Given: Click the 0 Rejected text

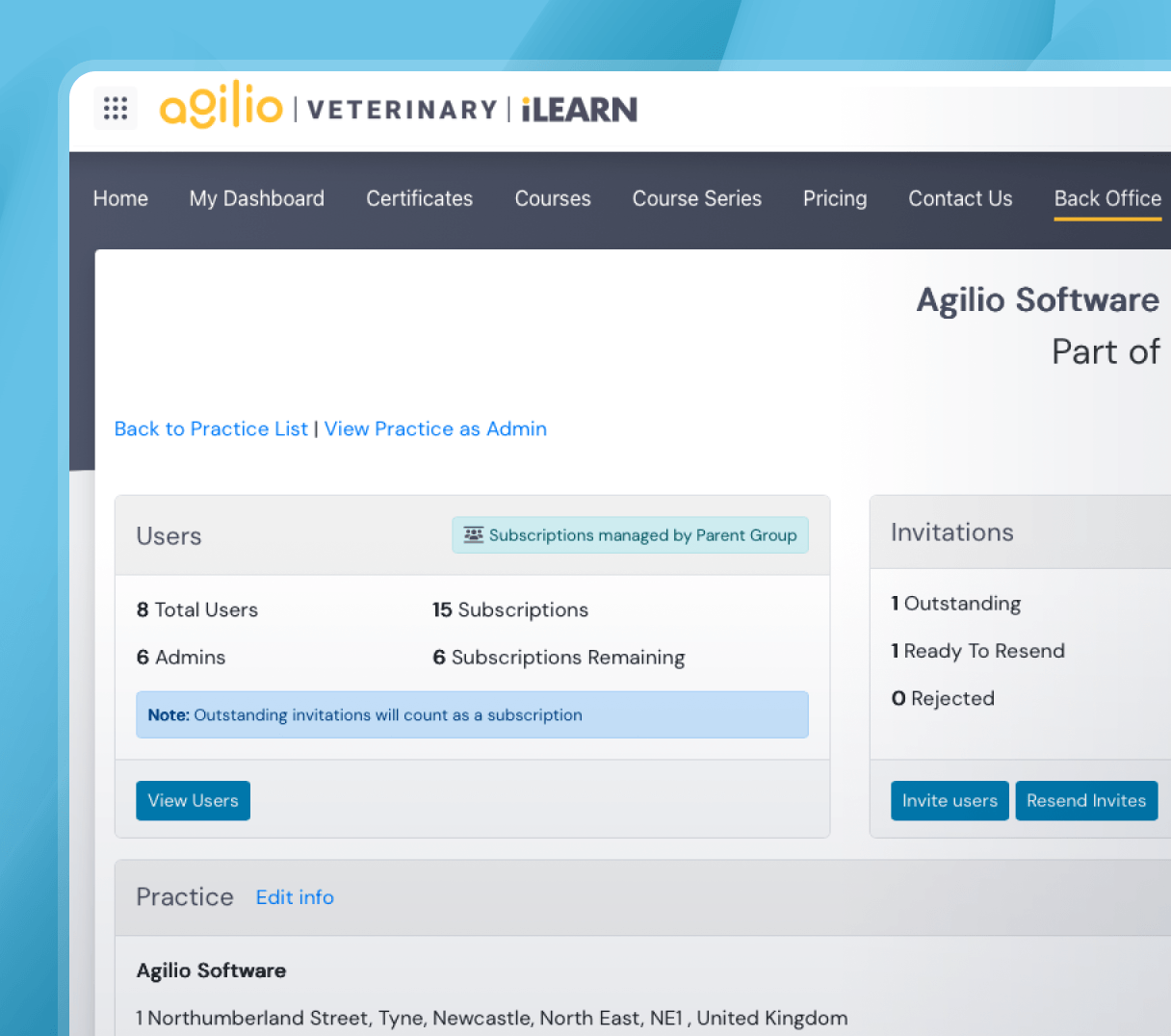Looking at the screenshot, I should tap(943, 698).
